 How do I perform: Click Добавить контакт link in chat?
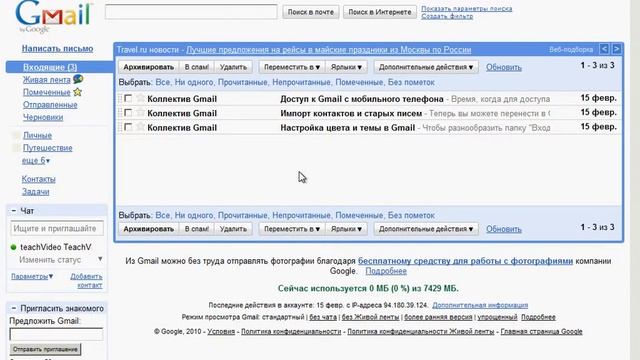86,280
